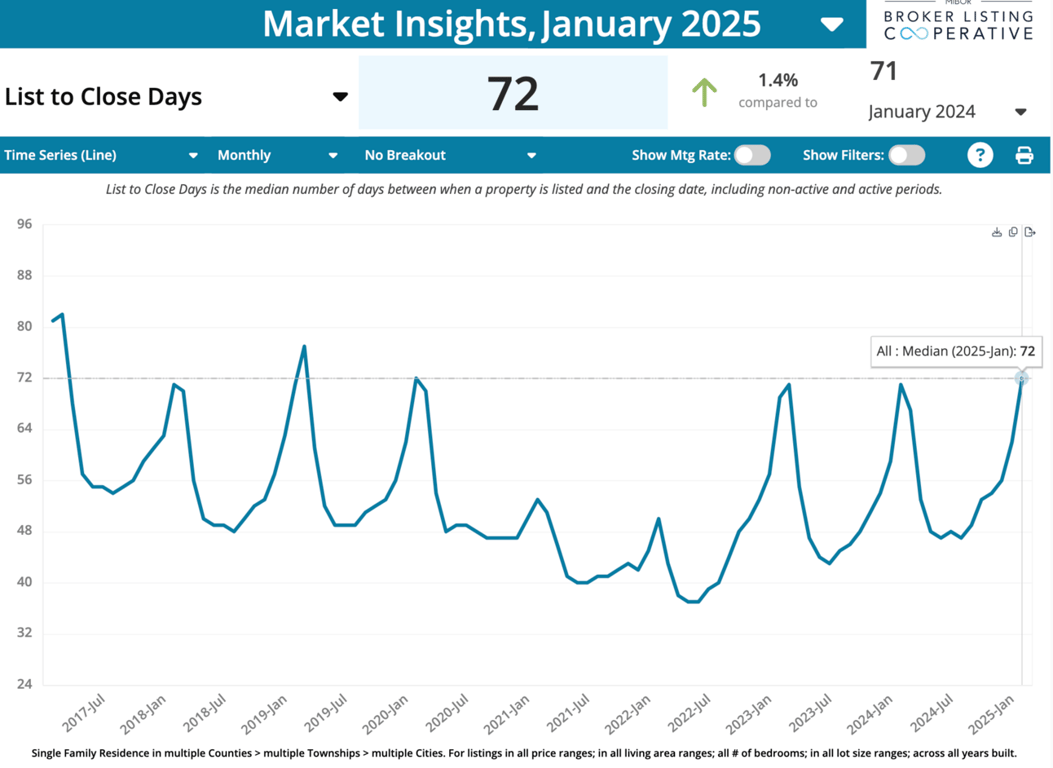1053x768 pixels.
Task: Click the big 72 value box
Action: tap(513, 93)
